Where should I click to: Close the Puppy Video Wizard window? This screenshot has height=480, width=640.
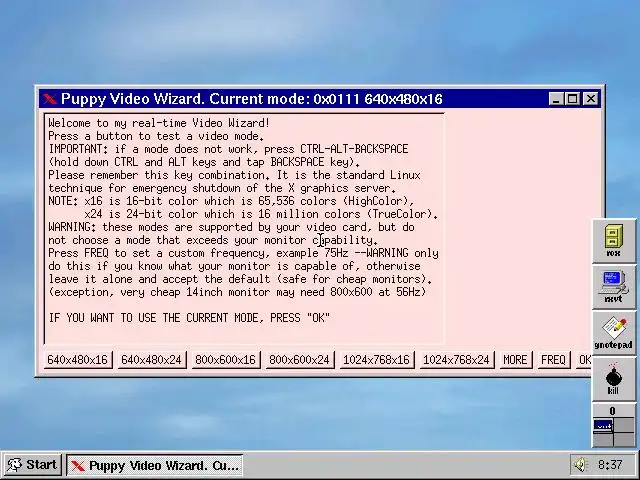pos(591,99)
